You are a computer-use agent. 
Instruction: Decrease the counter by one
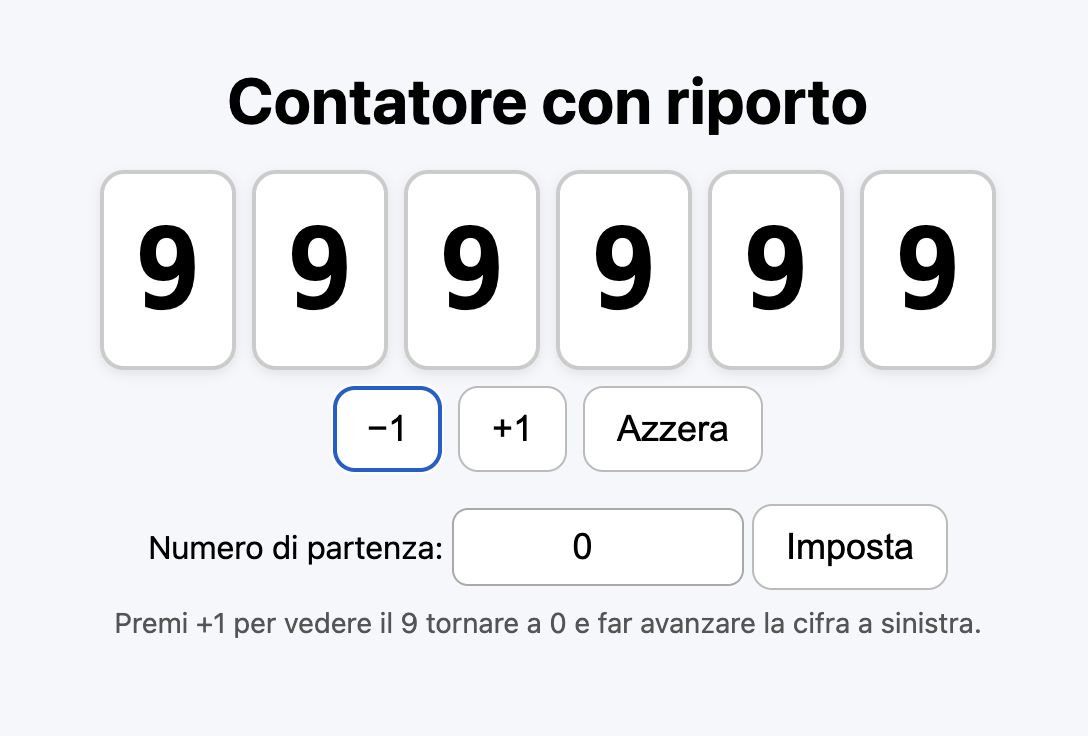(387, 429)
